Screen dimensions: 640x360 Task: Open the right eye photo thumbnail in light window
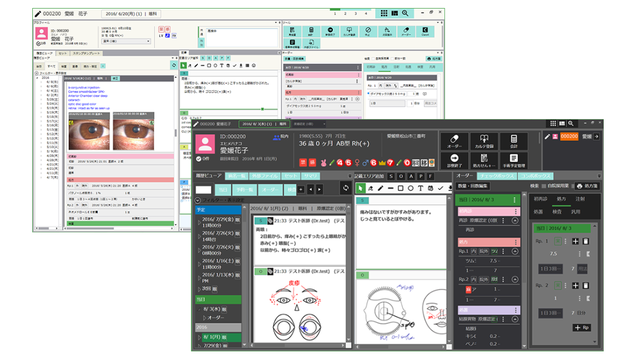[x=133, y=132]
